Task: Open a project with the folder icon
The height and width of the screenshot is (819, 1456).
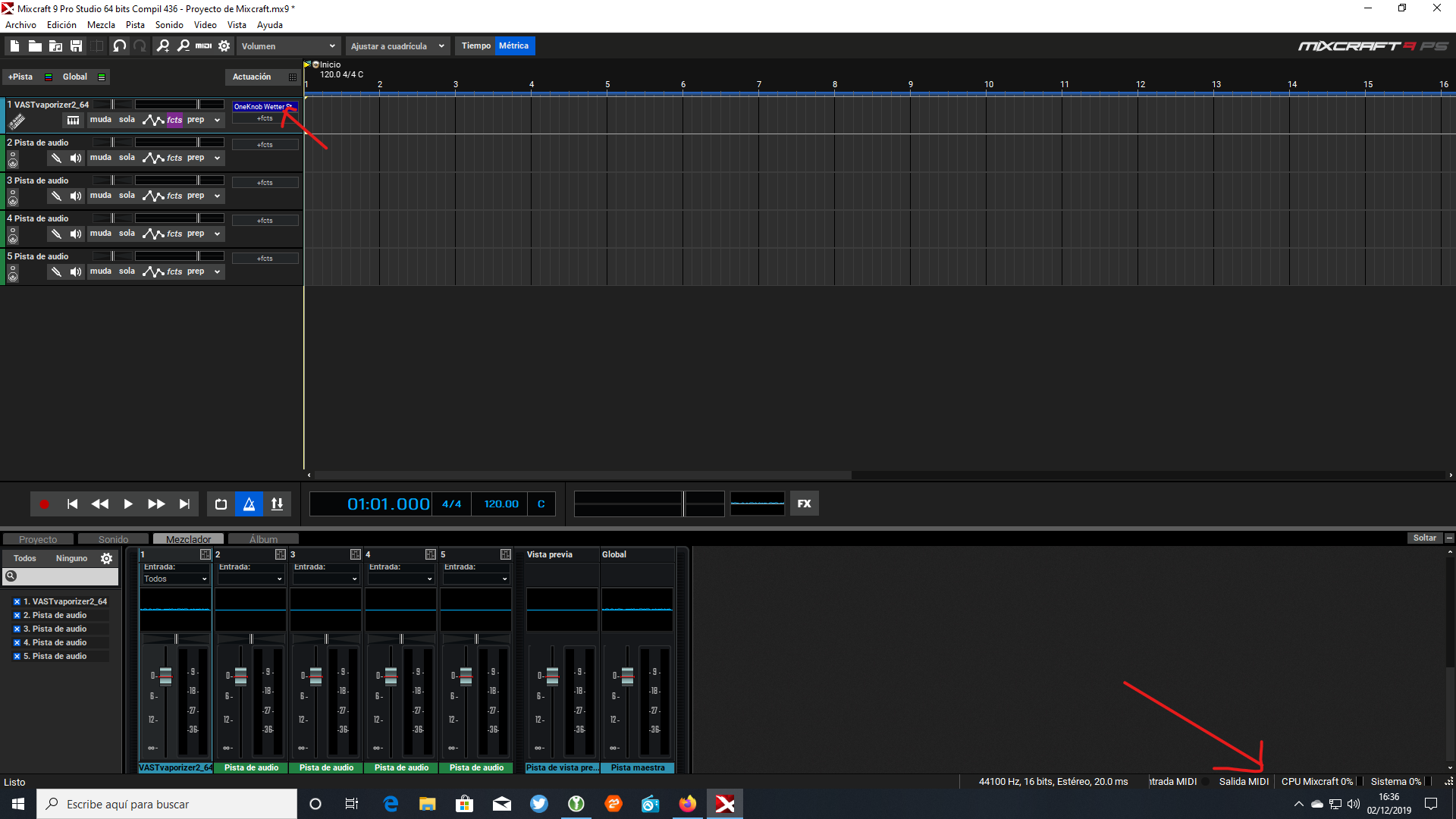Action: (35, 46)
